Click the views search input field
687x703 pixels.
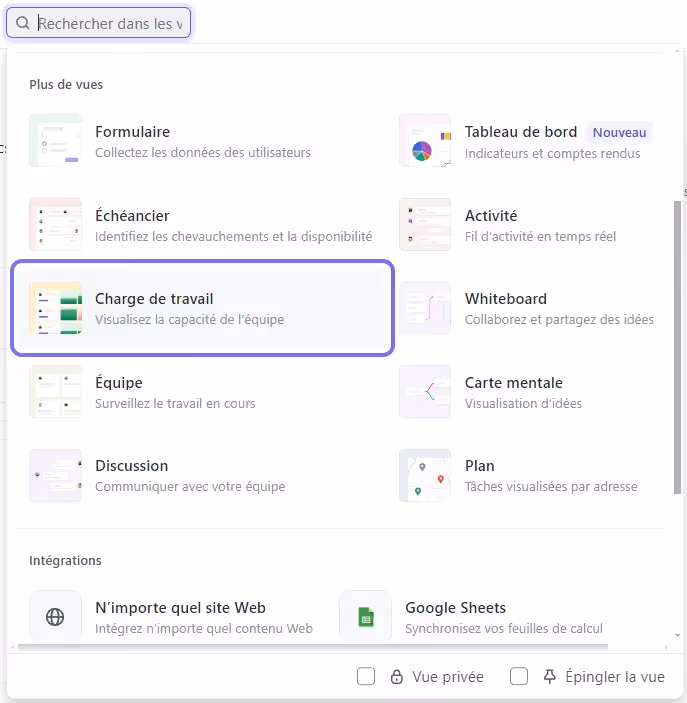110,23
